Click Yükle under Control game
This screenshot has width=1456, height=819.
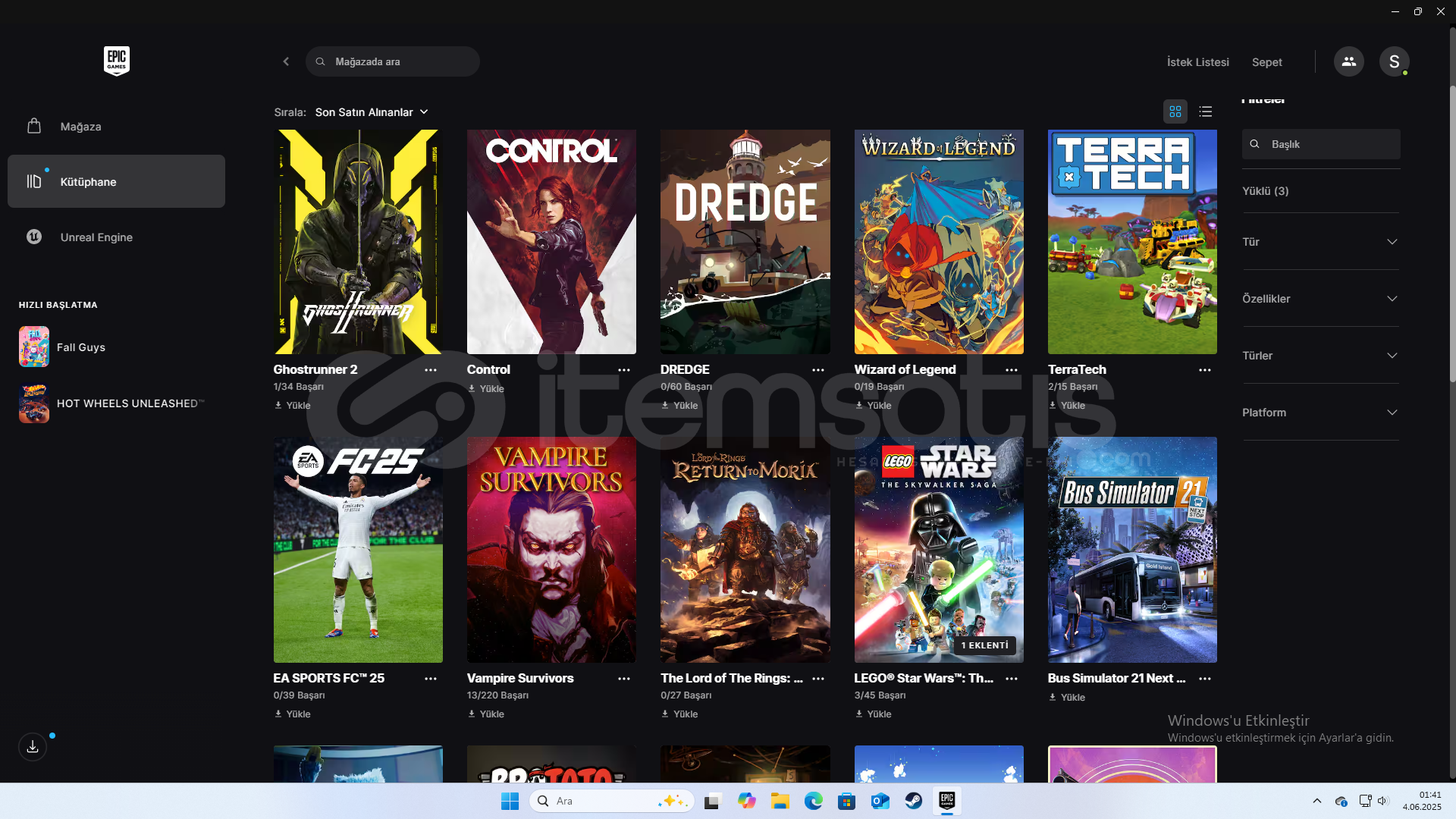pyautogui.click(x=486, y=389)
